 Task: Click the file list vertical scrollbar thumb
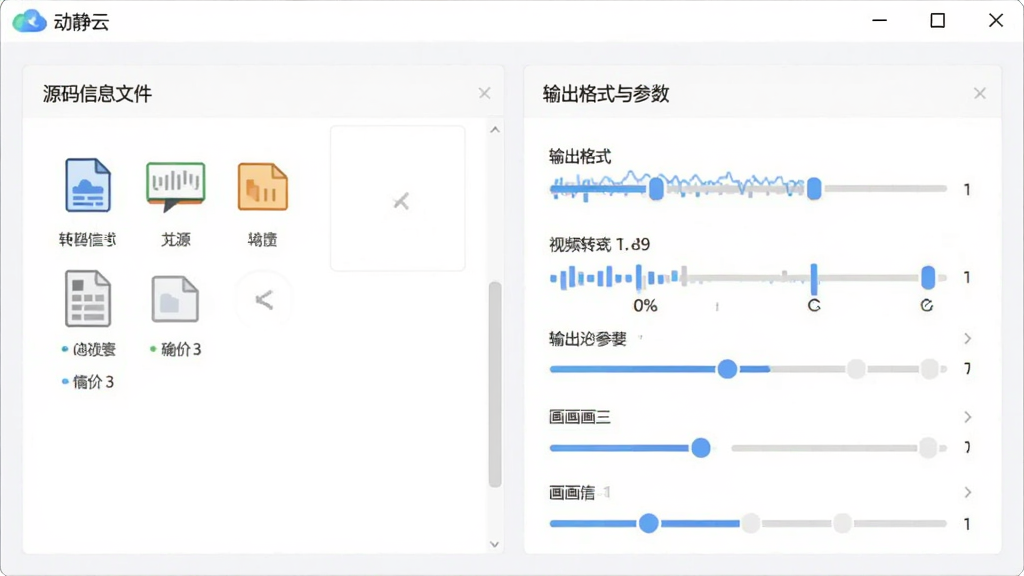pos(495,385)
